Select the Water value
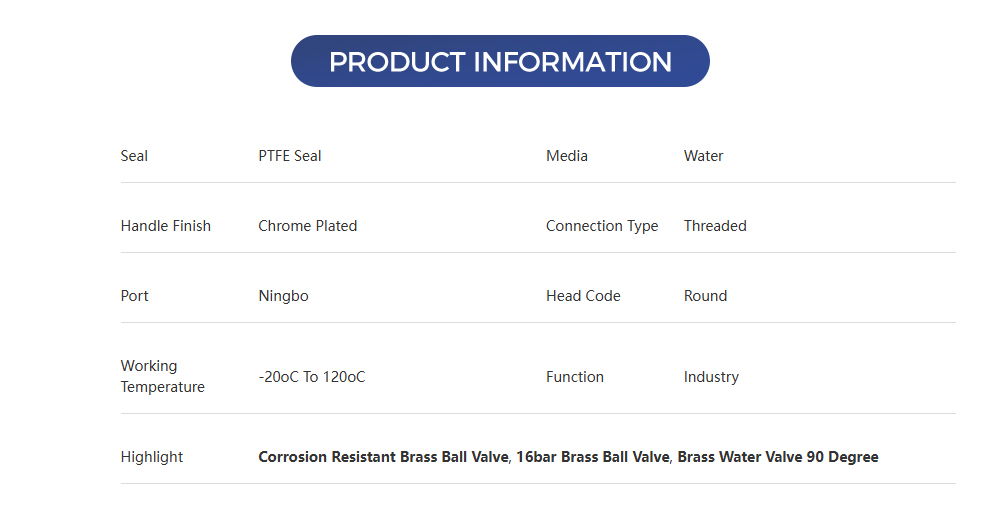 (703, 156)
